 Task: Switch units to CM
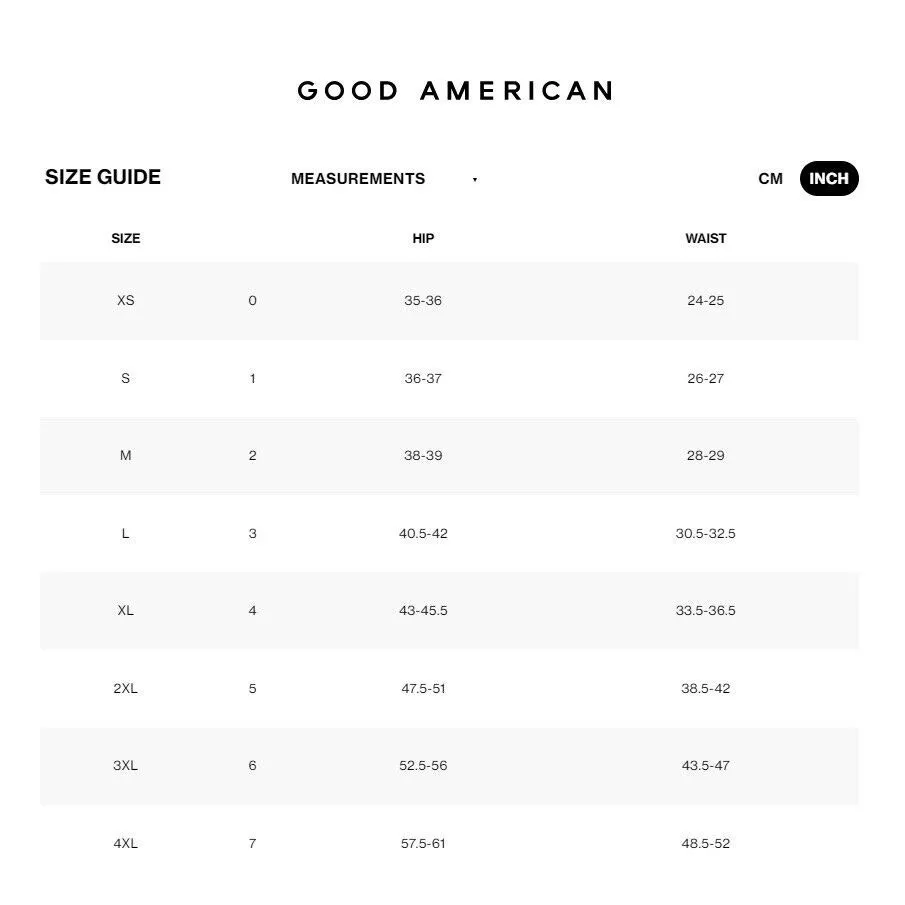(770, 179)
